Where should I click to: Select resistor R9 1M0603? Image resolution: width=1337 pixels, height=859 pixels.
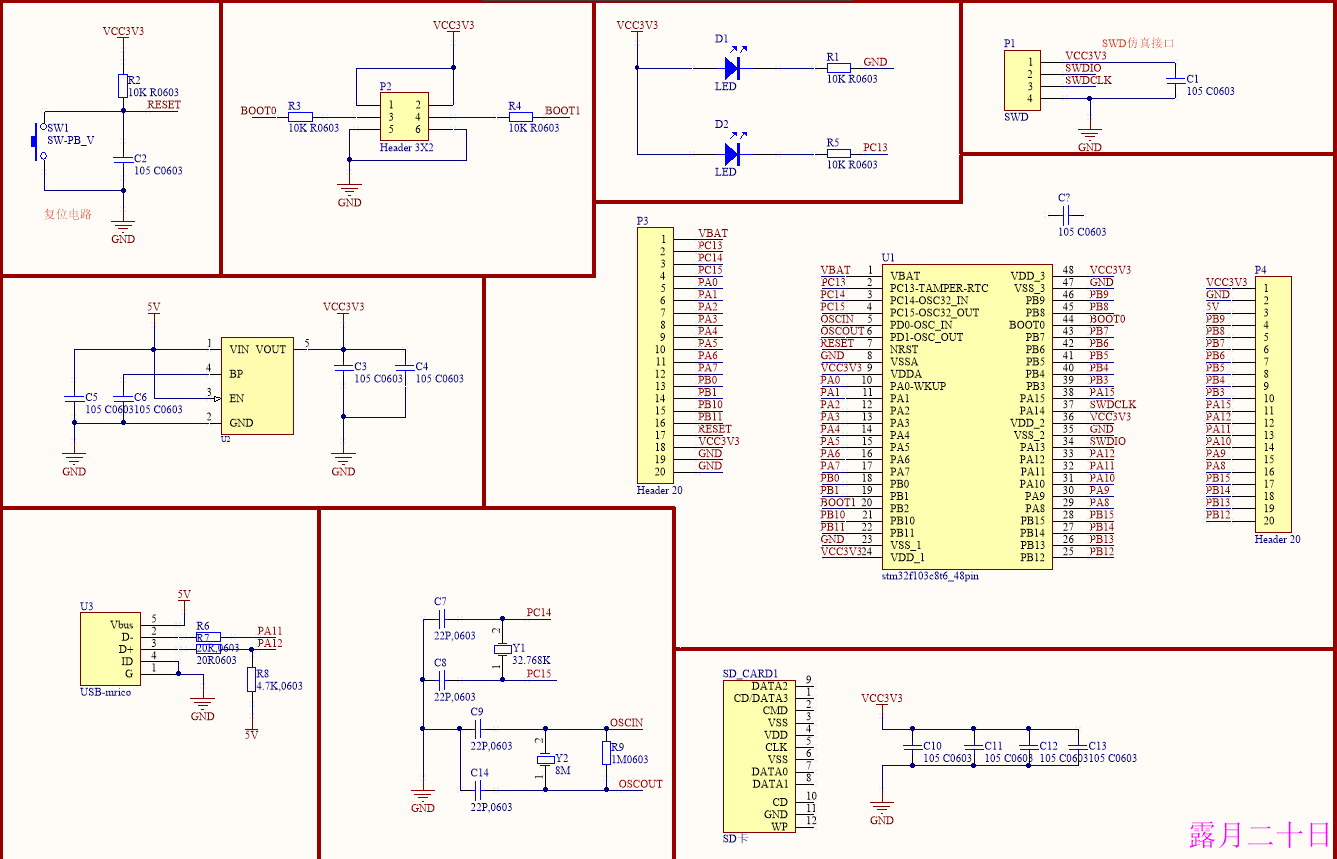click(x=606, y=753)
